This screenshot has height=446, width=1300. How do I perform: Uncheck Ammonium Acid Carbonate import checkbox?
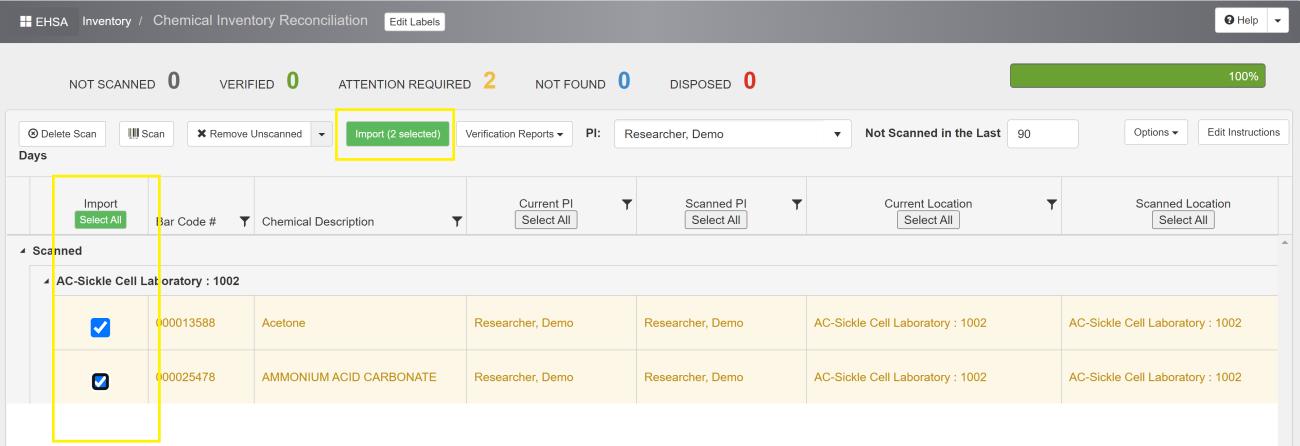point(101,381)
